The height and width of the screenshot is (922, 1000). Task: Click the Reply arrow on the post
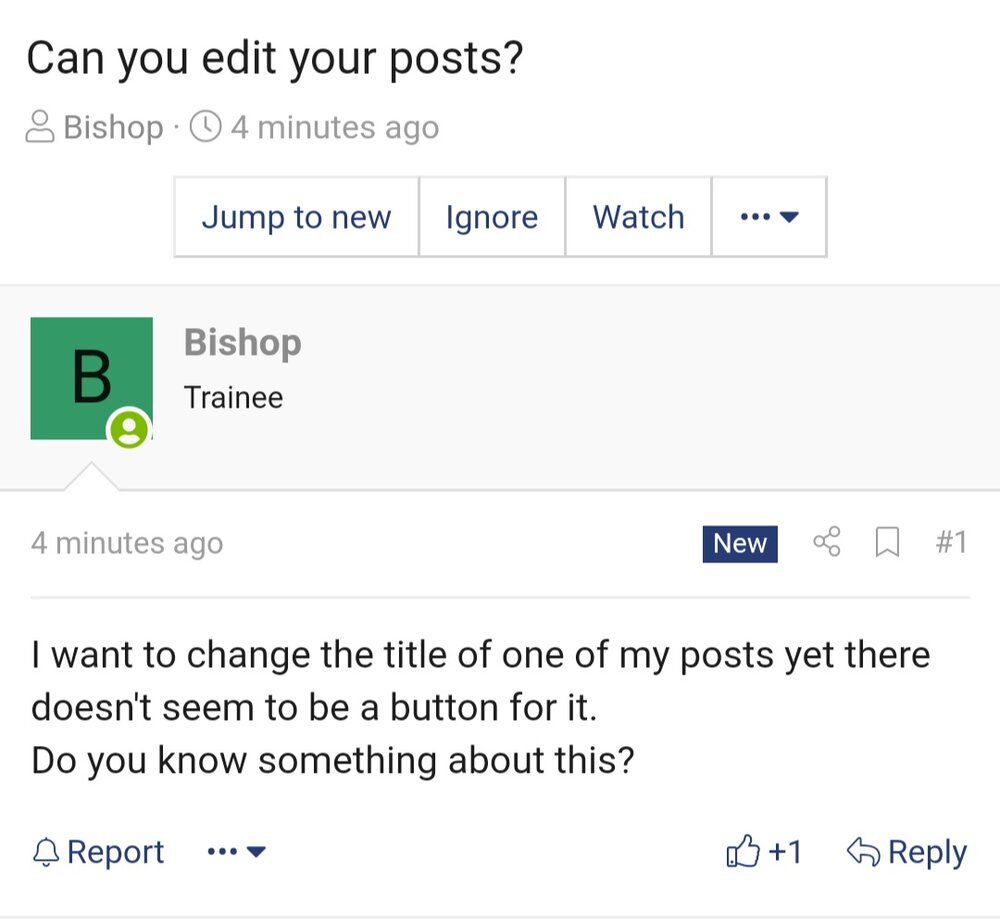[862, 852]
